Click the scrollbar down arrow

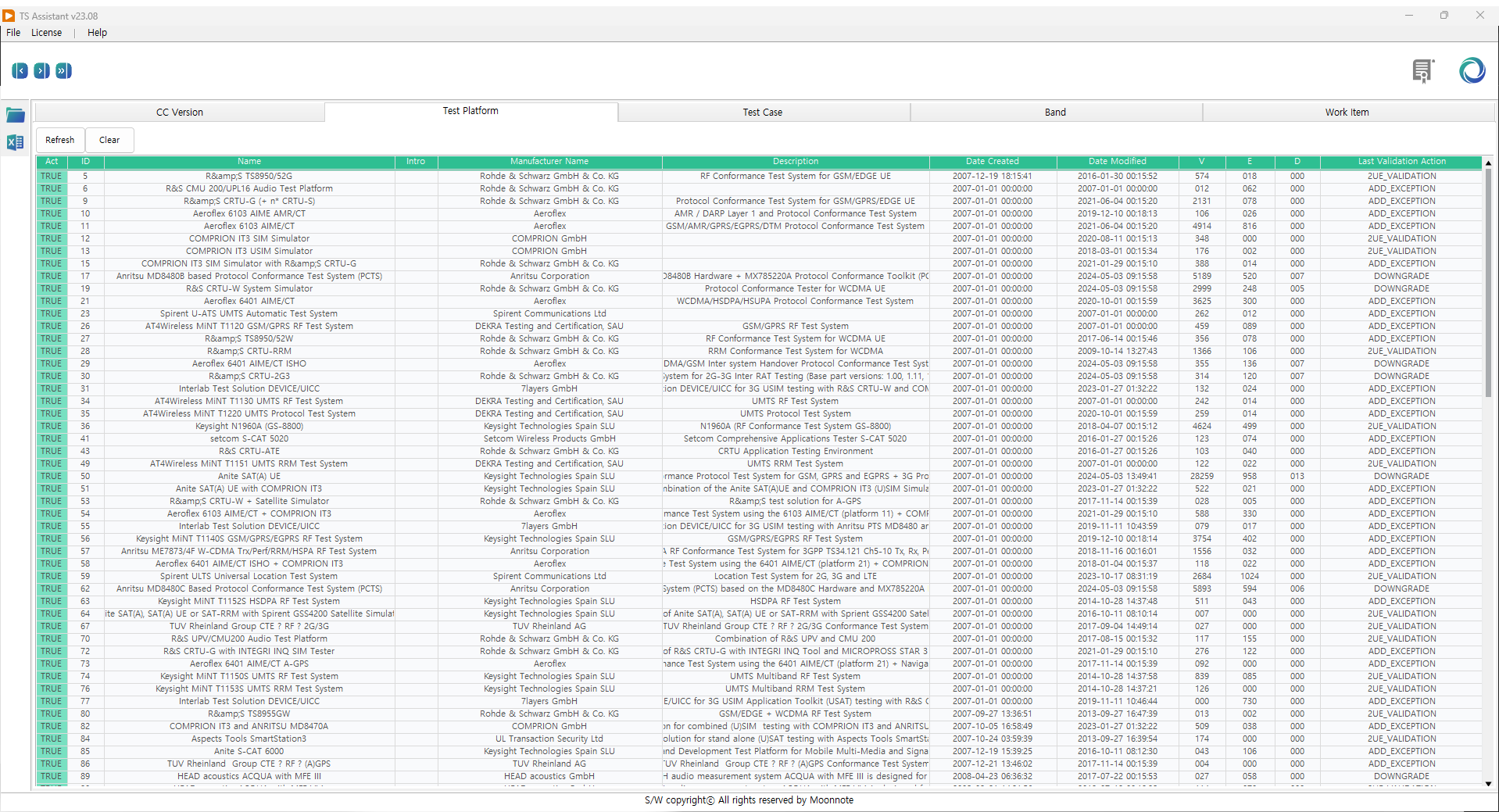(1488, 783)
